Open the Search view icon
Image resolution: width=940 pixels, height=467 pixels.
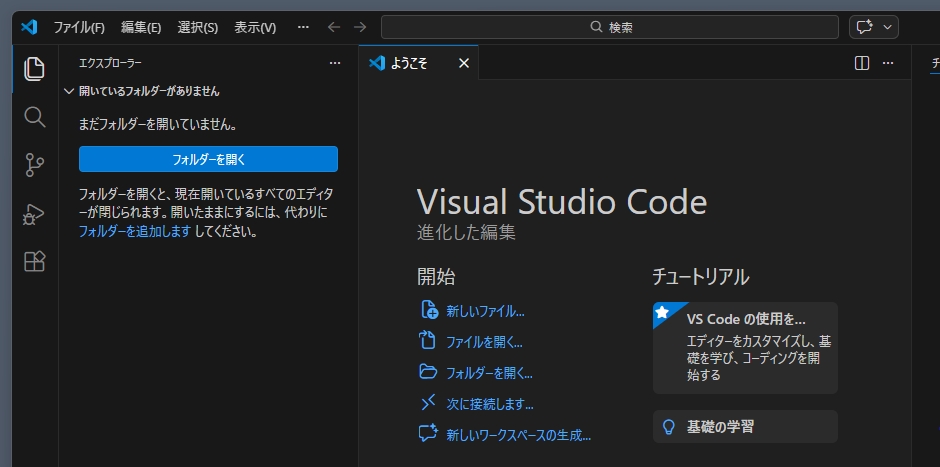coord(35,117)
